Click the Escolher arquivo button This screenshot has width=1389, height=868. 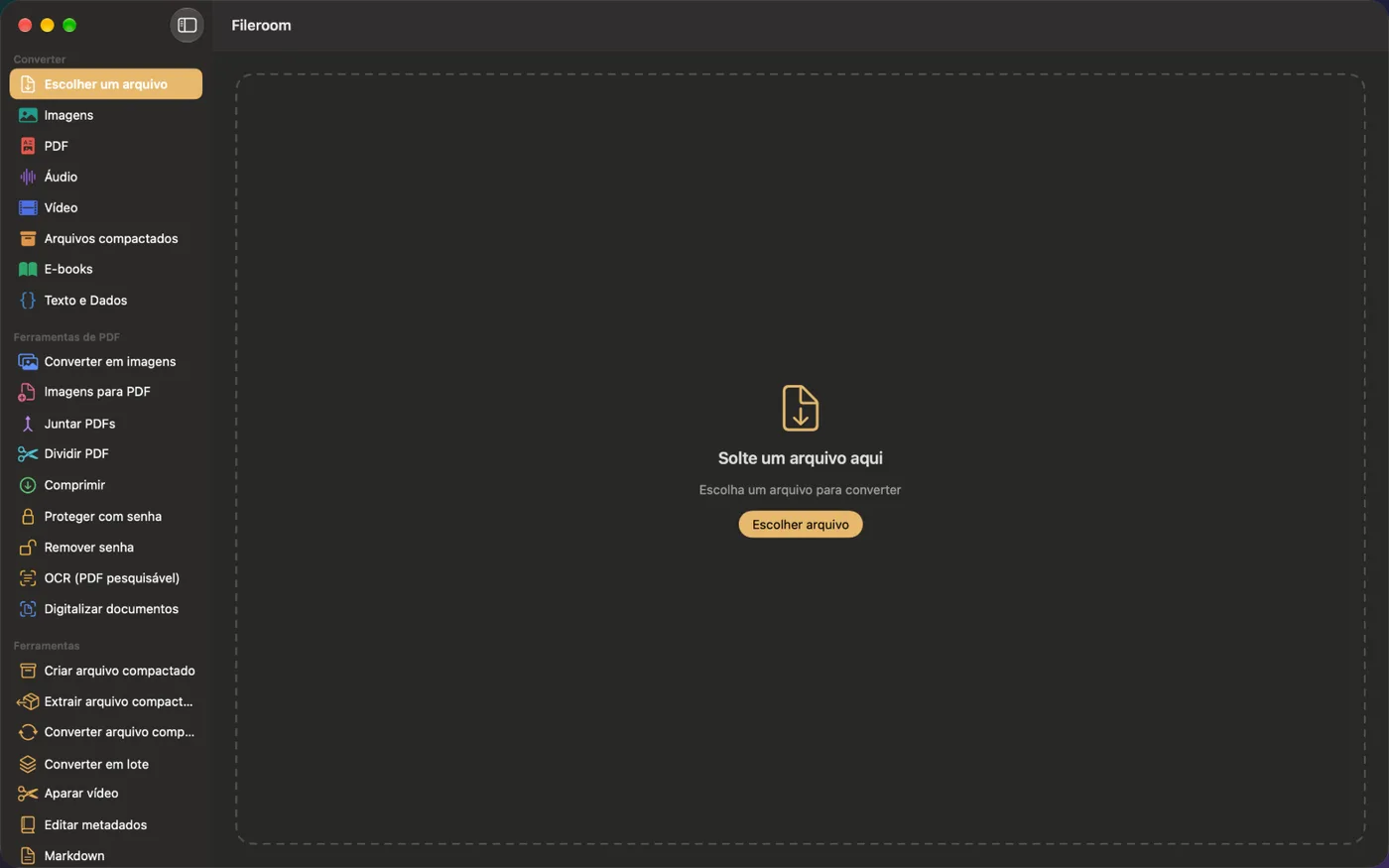coord(801,524)
